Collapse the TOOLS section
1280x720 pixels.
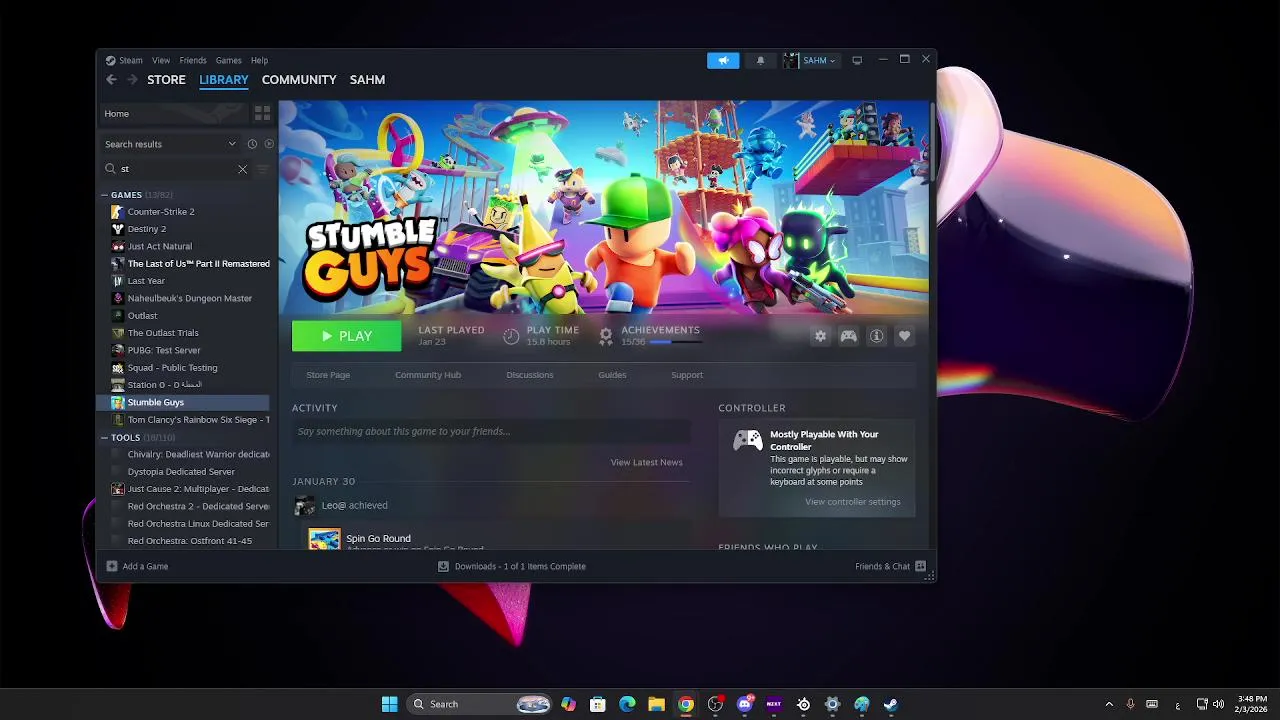[x=105, y=438]
